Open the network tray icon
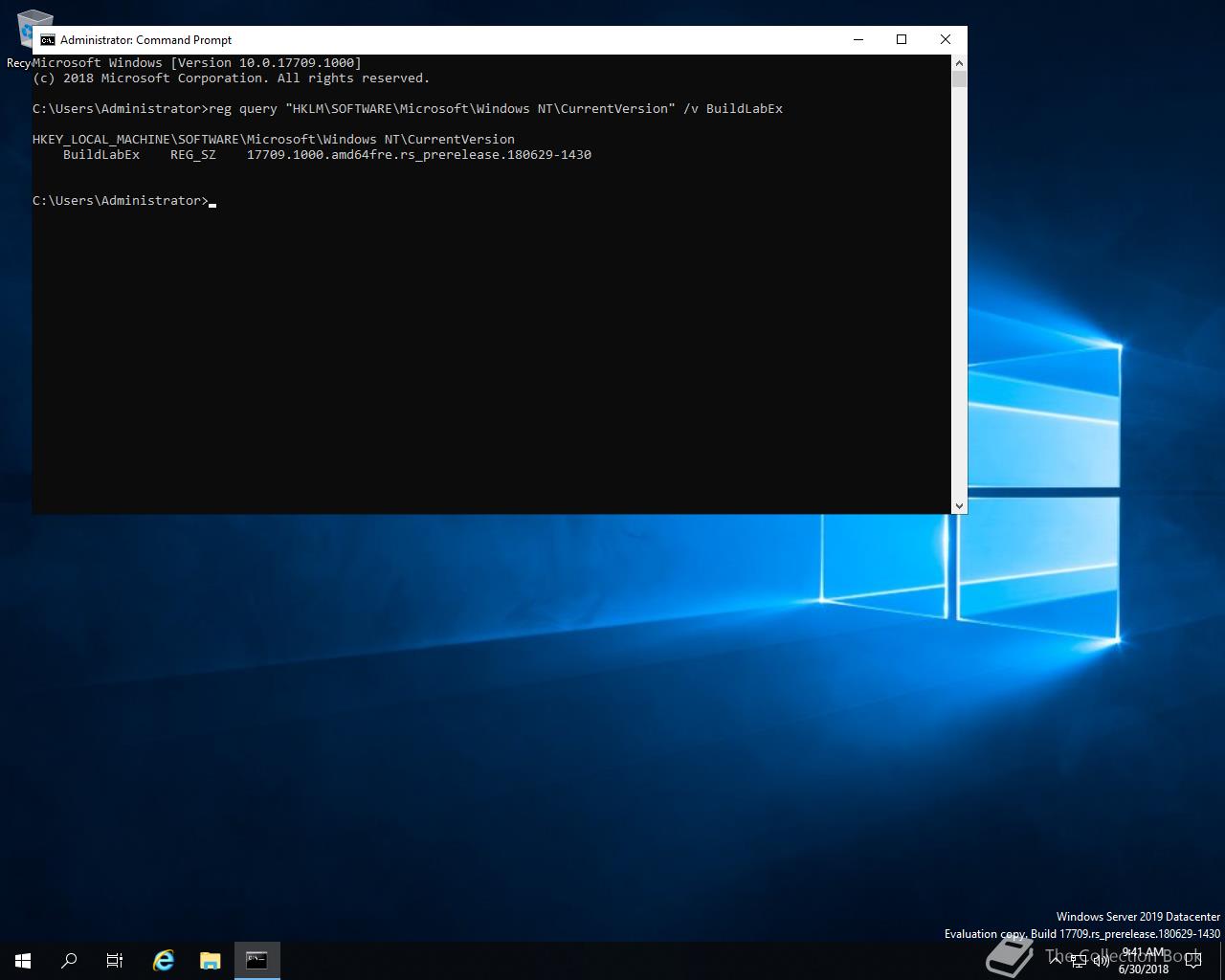This screenshot has height=980, width=1225. 1079,961
